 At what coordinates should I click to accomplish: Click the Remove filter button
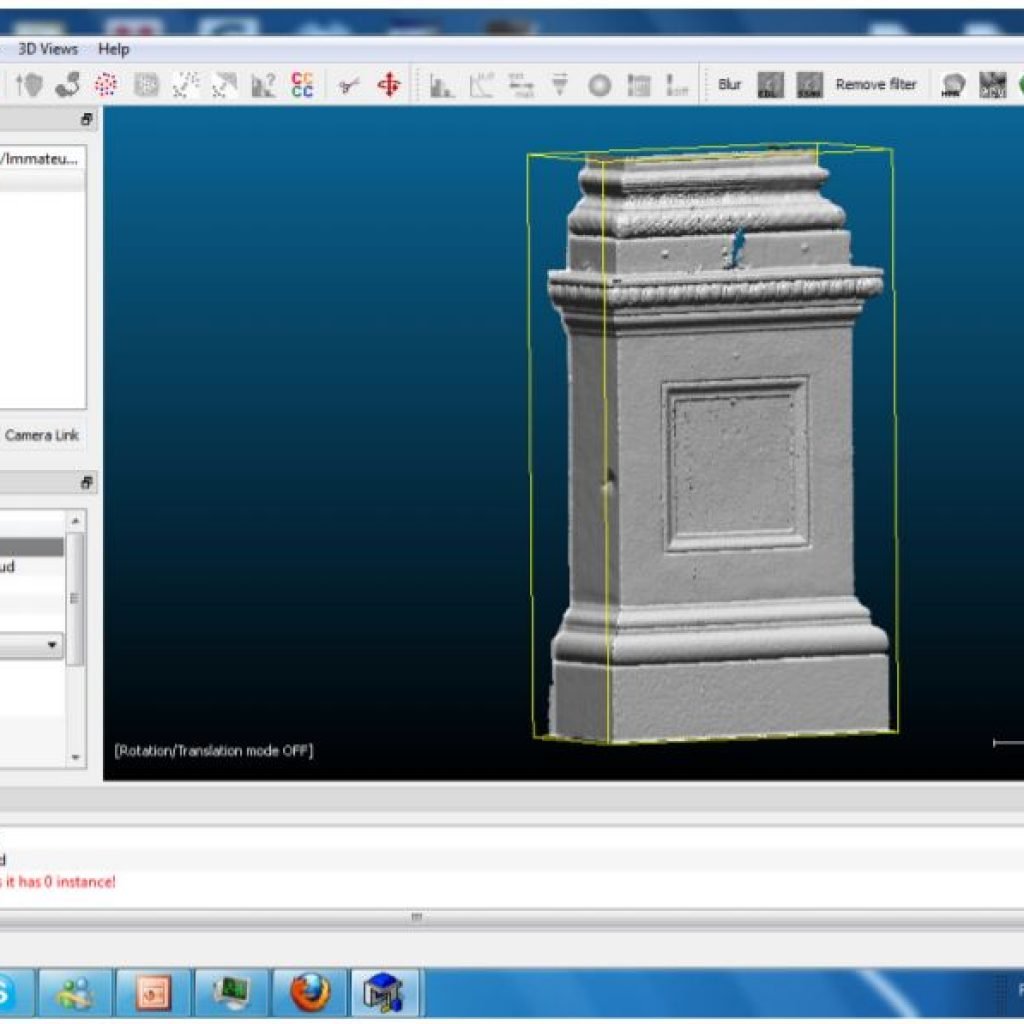coord(875,84)
